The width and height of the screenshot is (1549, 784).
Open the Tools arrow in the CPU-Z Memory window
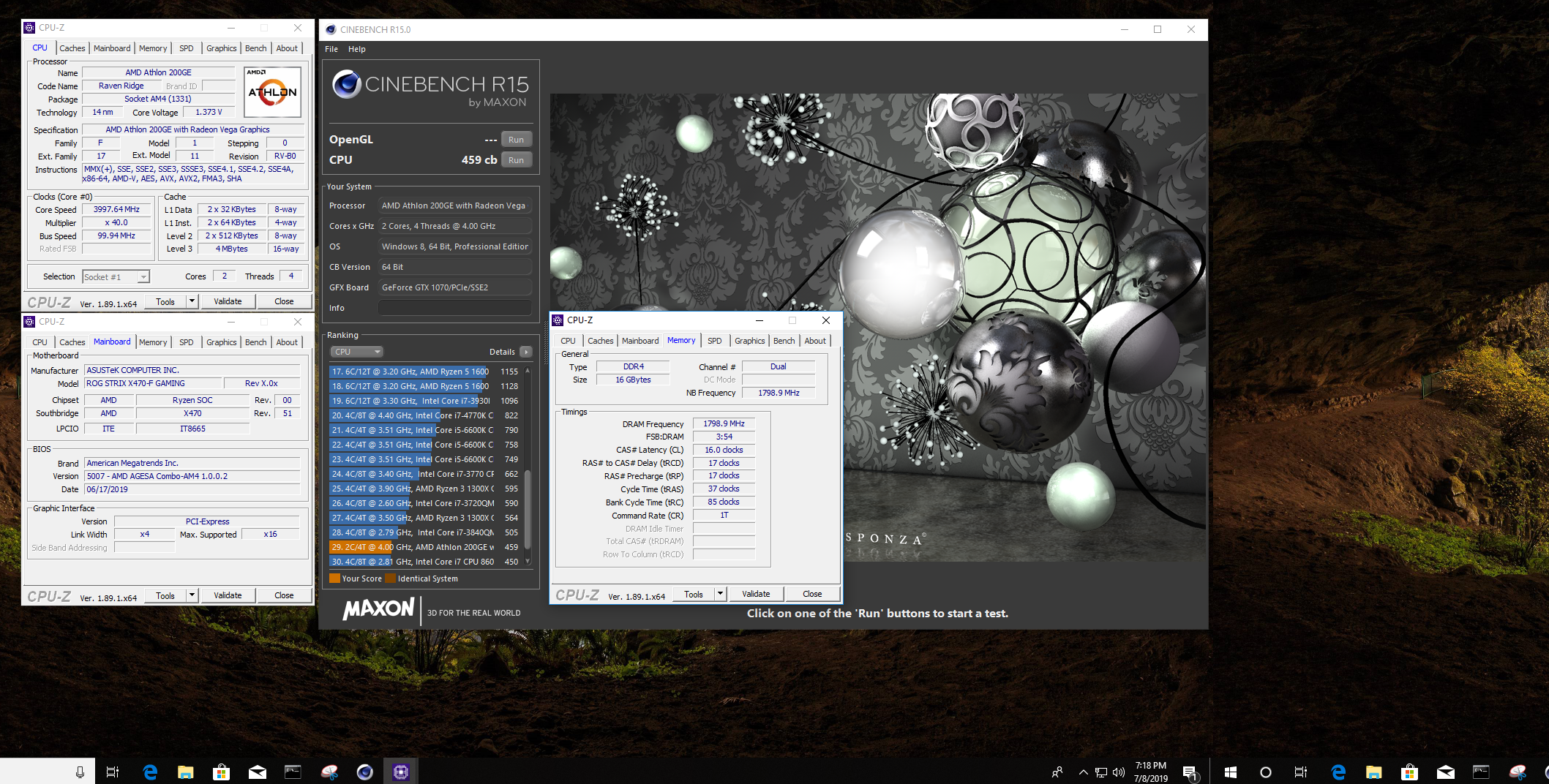pyautogui.click(x=721, y=594)
